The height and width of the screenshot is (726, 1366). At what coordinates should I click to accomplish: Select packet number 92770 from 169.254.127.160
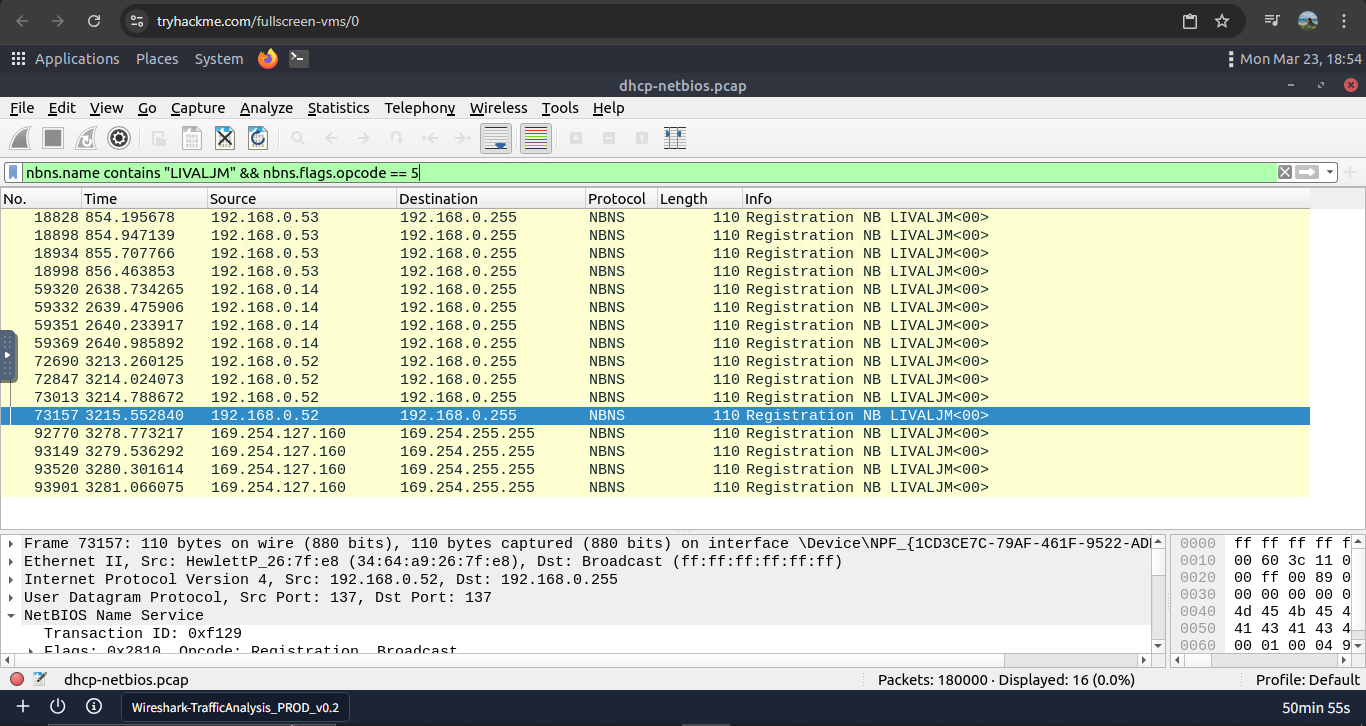click(x=655, y=434)
